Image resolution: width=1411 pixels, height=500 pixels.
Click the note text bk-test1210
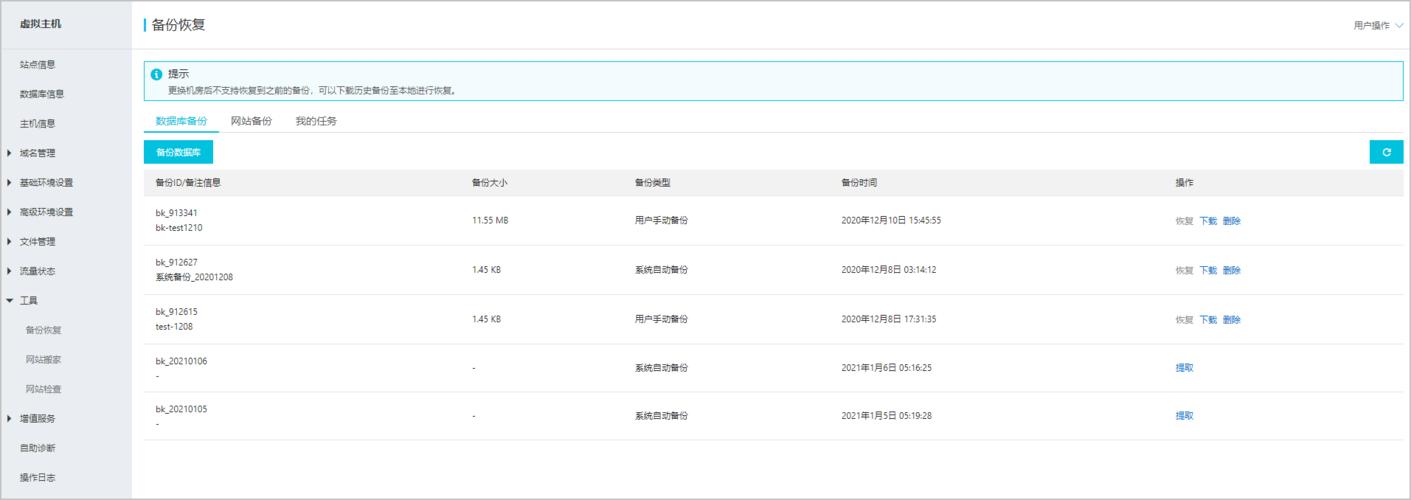click(x=179, y=228)
